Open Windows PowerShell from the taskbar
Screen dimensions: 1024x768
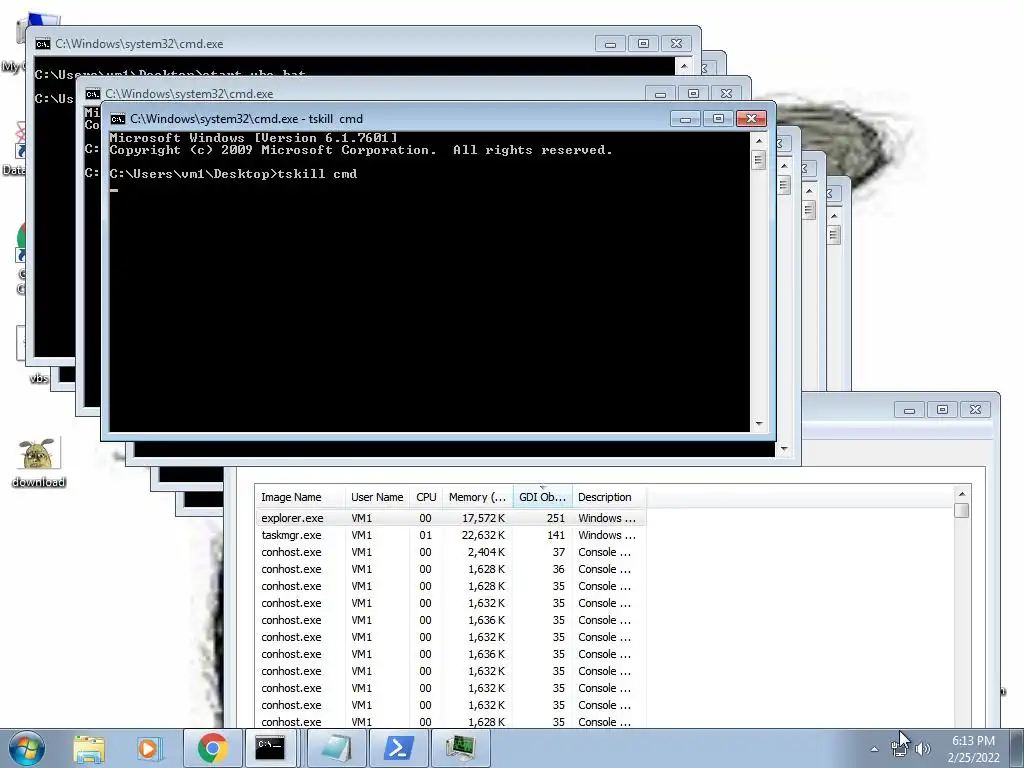point(398,748)
